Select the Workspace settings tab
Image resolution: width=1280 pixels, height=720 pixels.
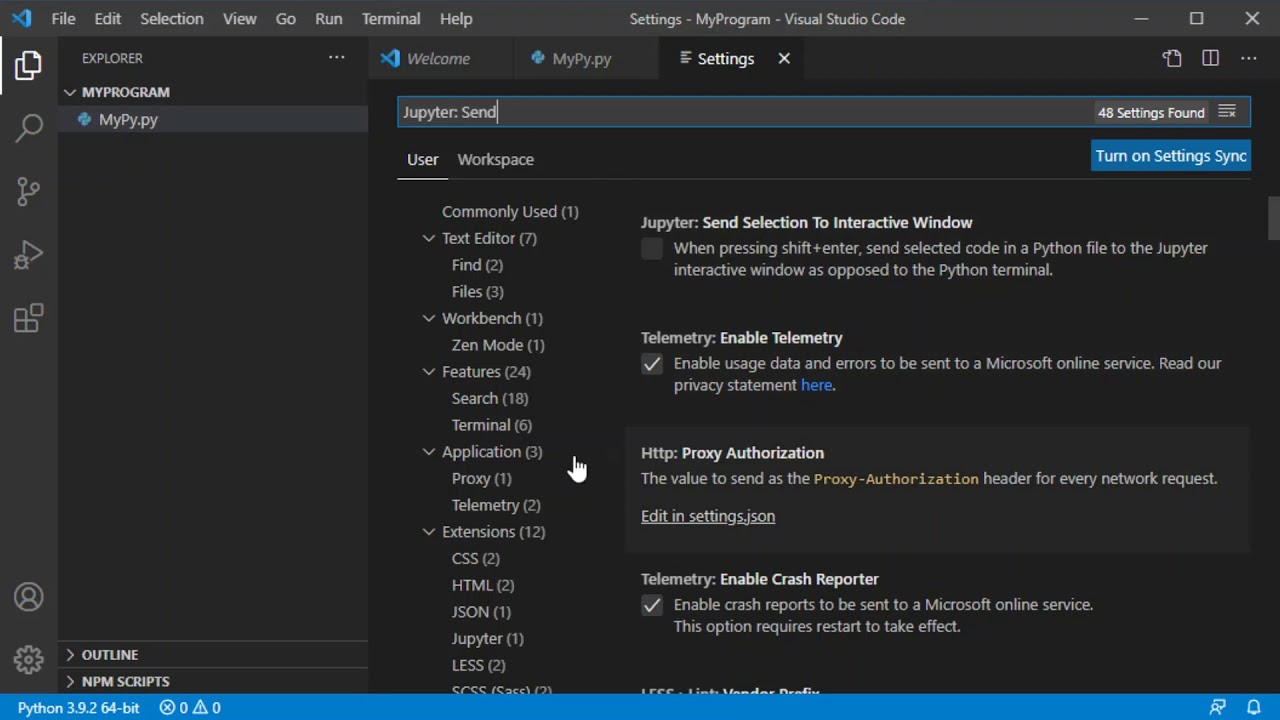[495, 160]
